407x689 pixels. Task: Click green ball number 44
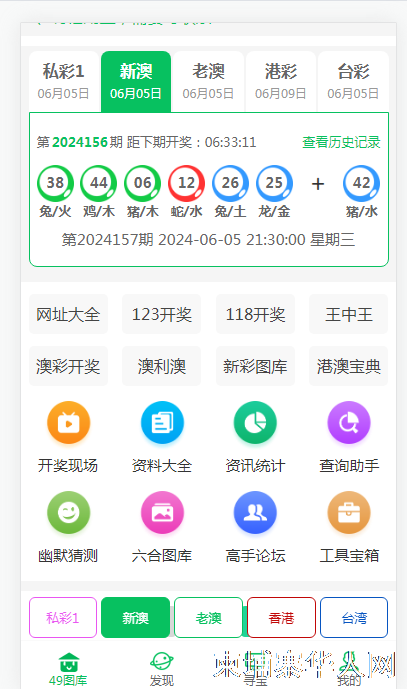[99, 183]
